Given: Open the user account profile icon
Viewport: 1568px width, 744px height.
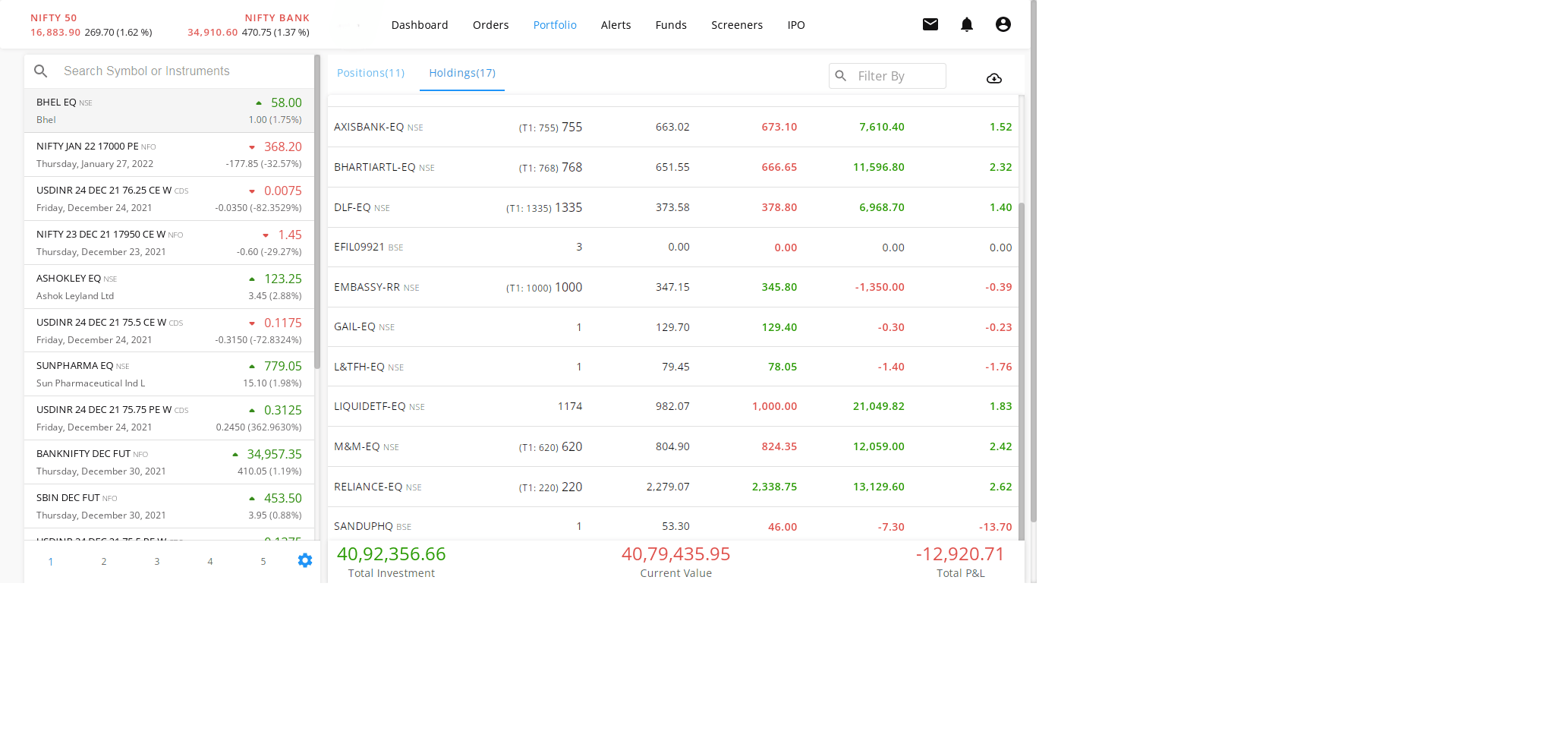Looking at the screenshot, I should [x=1003, y=24].
